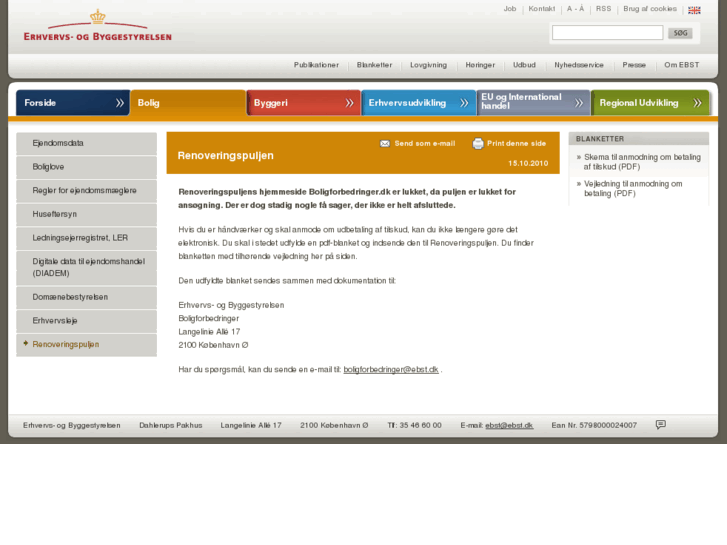Select Digitale data til ejendomshandel (DIADEM)
The height and width of the screenshot is (545, 727).
coord(86,268)
